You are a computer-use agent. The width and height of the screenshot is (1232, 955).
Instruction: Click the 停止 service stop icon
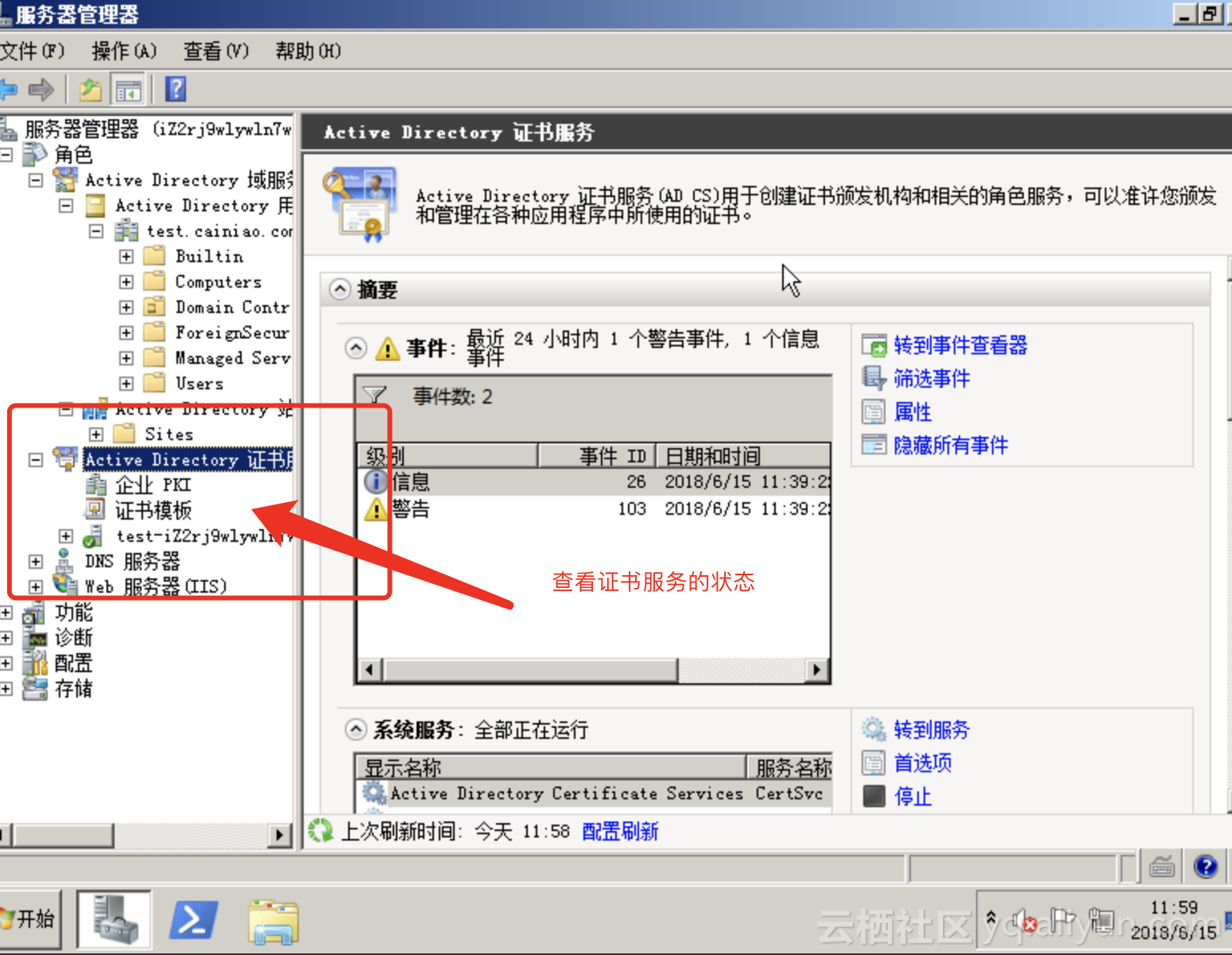point(874,796)
